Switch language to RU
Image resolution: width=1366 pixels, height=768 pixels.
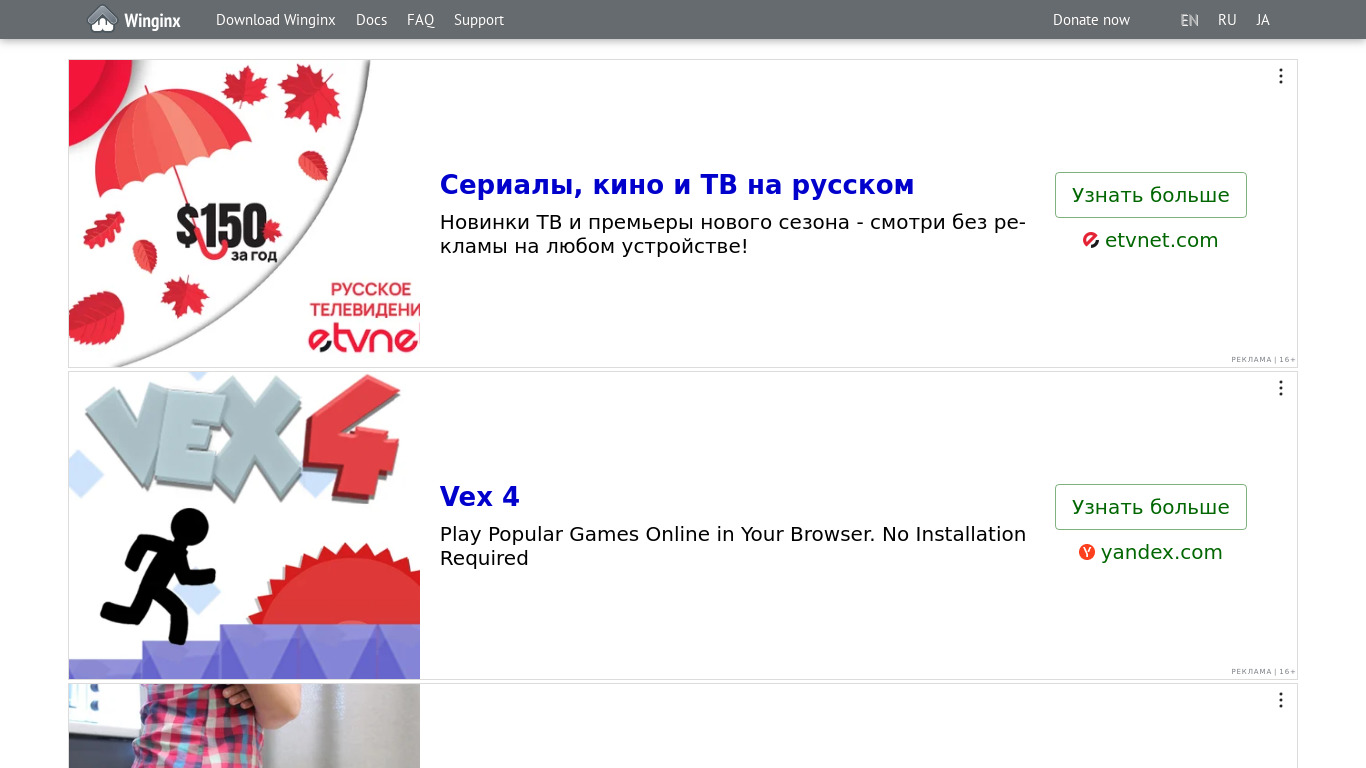point(1227,20)
